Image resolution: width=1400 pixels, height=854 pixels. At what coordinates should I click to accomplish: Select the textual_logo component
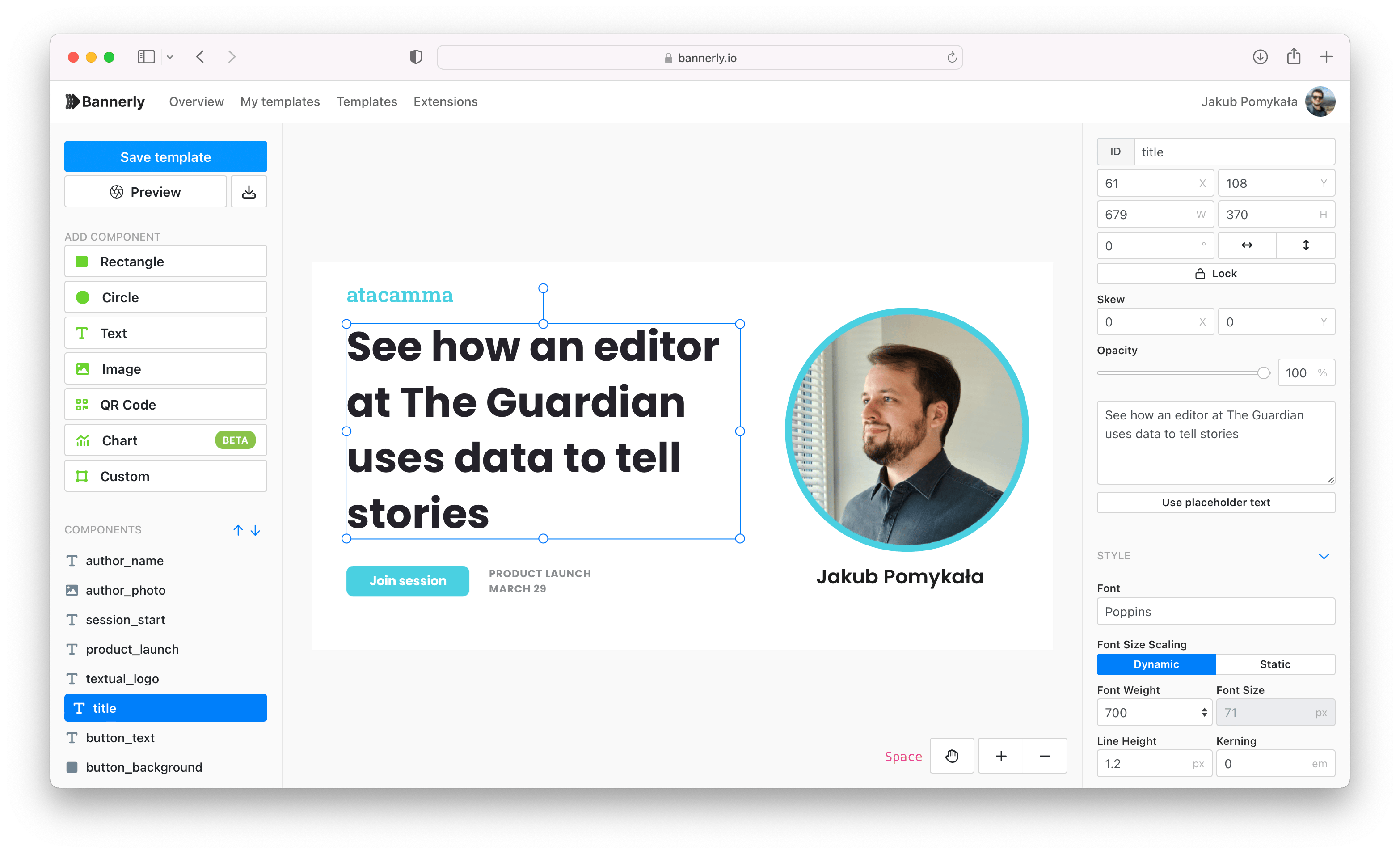pyautogui.click(x=165, y=679)
